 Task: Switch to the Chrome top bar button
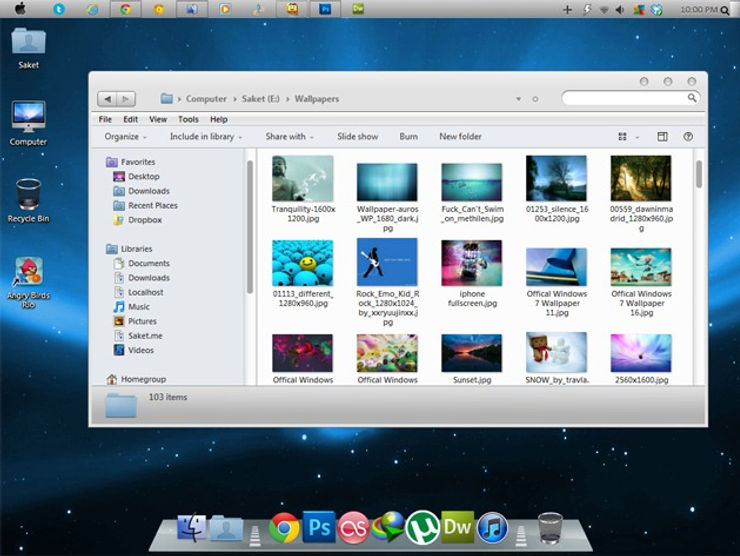point(125,9)
